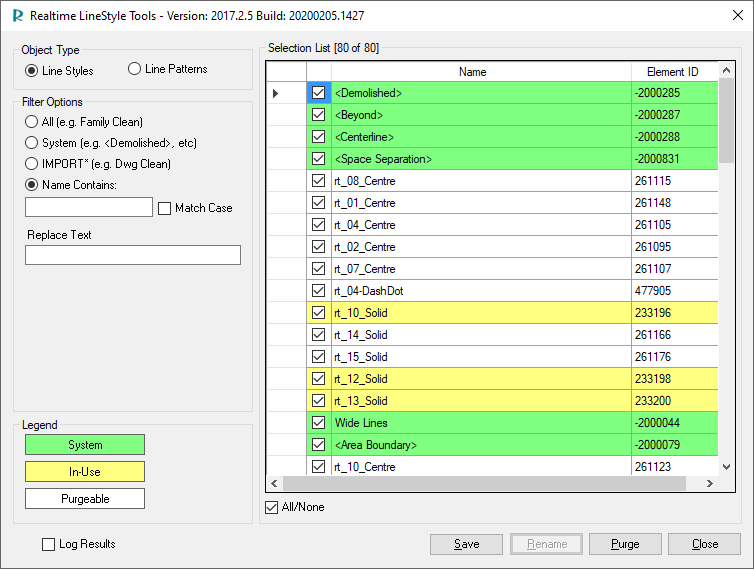Click Element ID cell 261095
Image resolution: width=754 pixels, height=569 pixels.
click(675, 247)
